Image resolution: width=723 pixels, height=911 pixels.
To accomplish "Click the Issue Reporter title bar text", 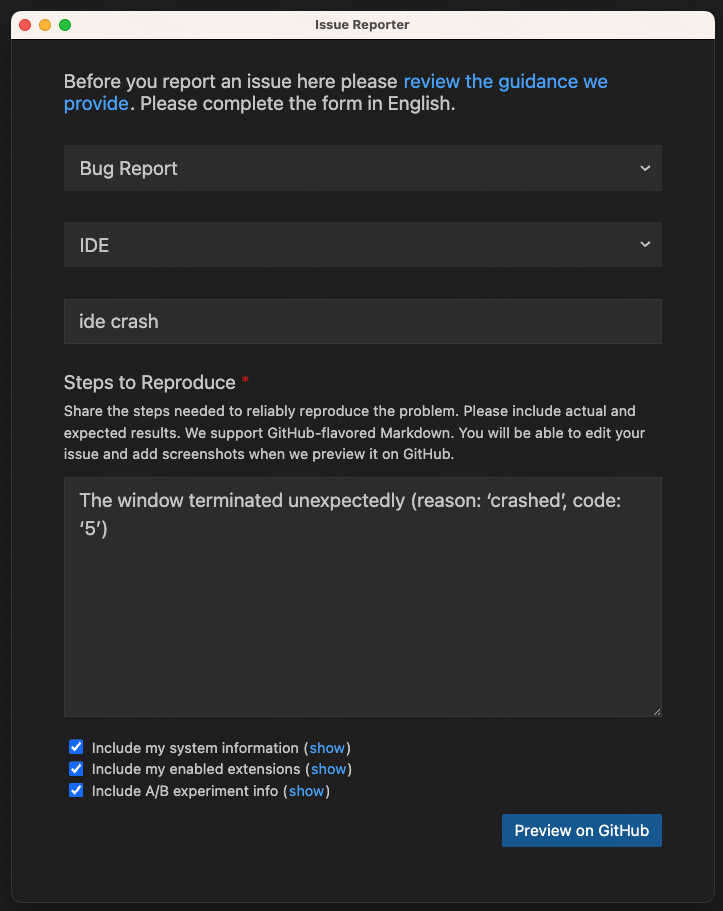I will click(x=362, y=25).
